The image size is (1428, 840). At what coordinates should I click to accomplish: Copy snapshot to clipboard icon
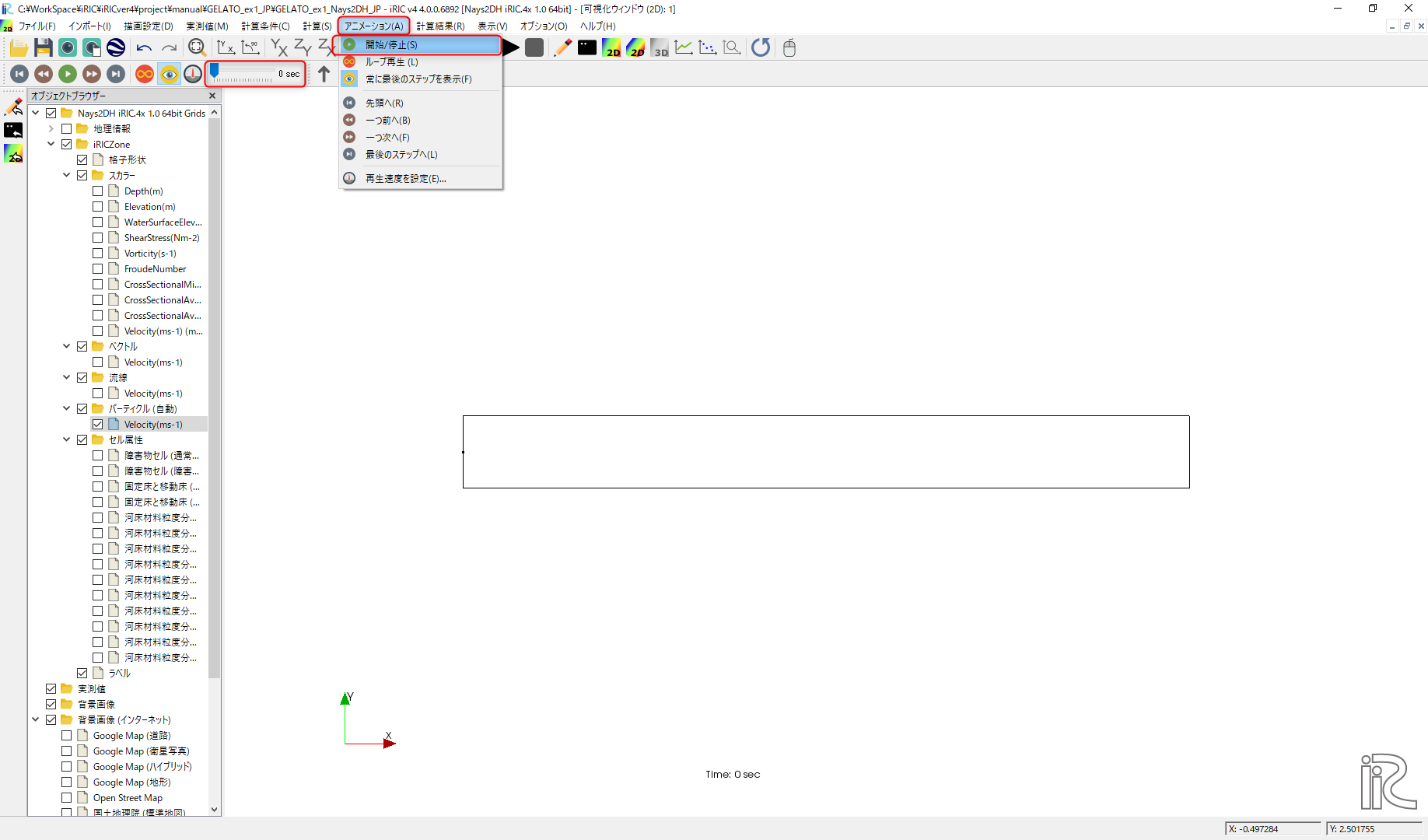(x=92, y=48)
